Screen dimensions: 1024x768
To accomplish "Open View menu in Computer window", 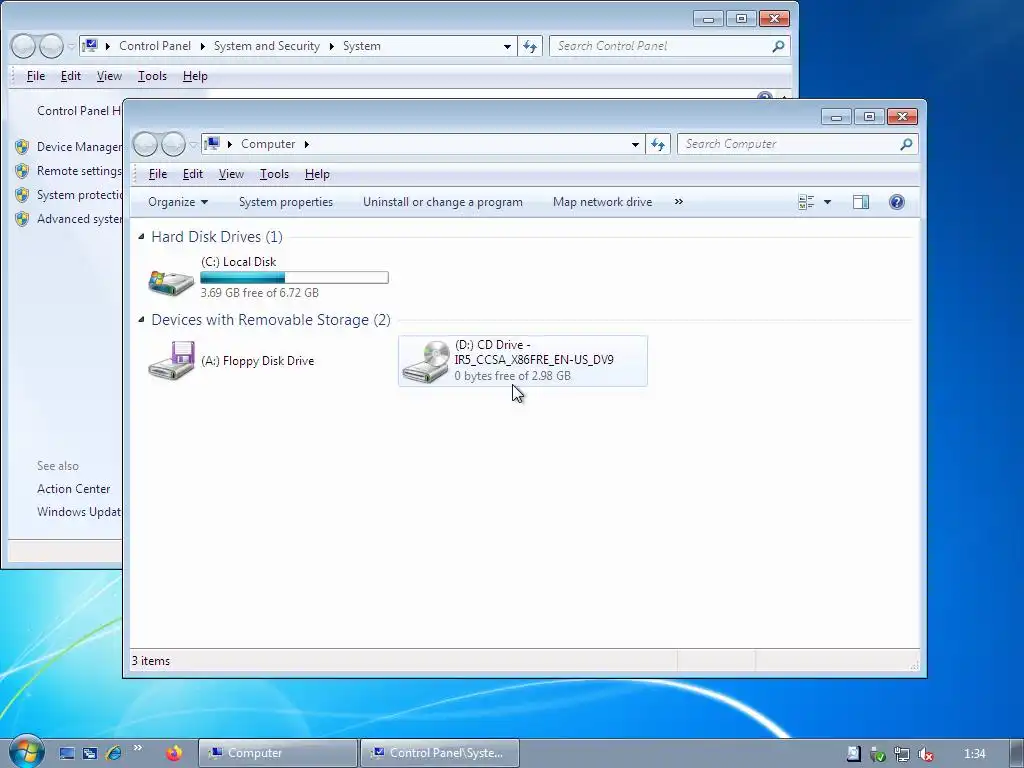I will [231, 174].
